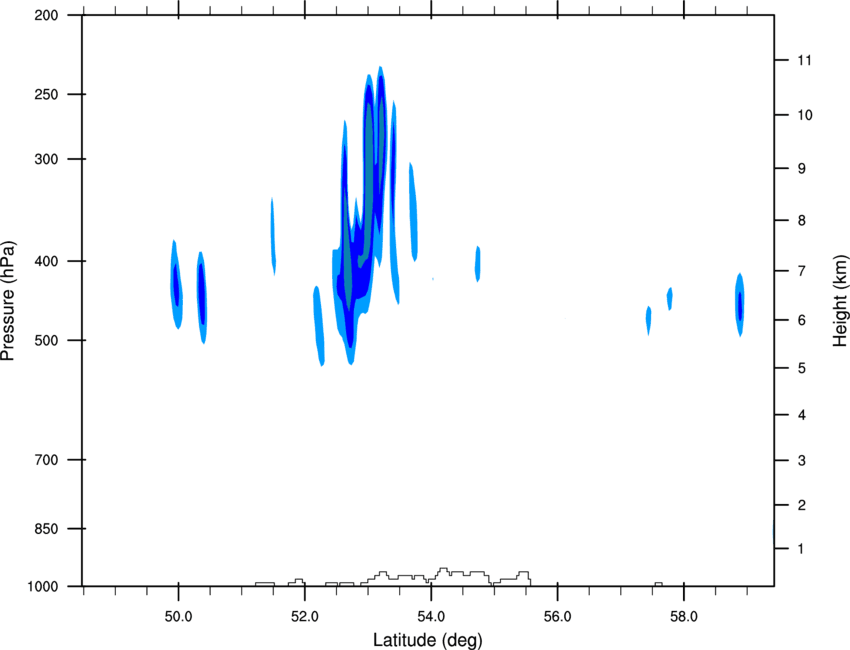Screen dimensions: 850x650
Task: Click the height axis label '9'
Action: click(802, 169)
